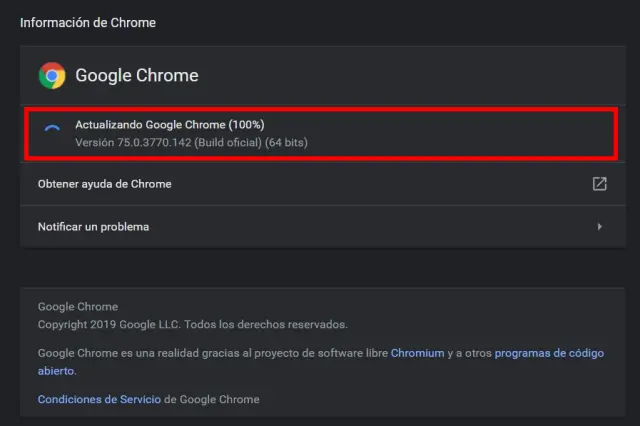Image resolution: width=640 pixels, height=426 pixels.
Task: Open the Condiciones de Servicio link
Action: (x=99, y=399)
